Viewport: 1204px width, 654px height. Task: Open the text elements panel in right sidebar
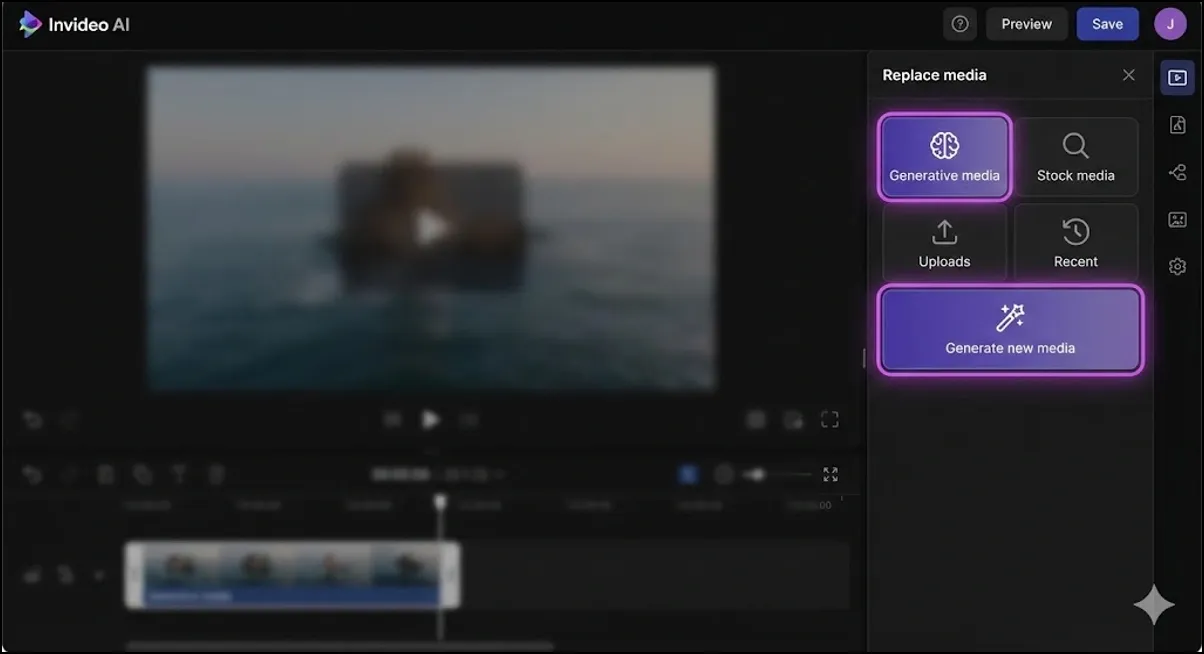click(1177, 124)
